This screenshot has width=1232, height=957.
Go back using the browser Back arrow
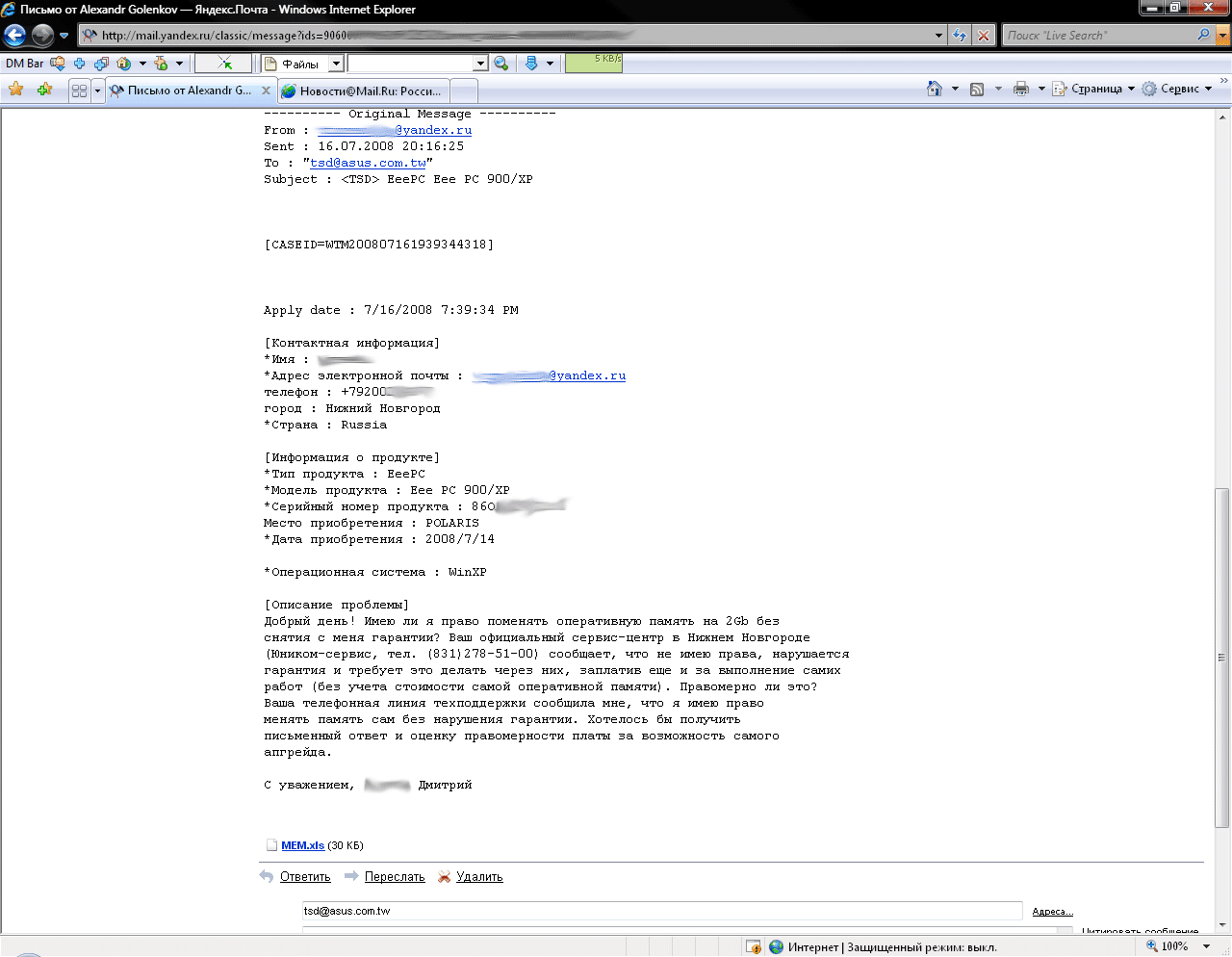pos(15,36)
